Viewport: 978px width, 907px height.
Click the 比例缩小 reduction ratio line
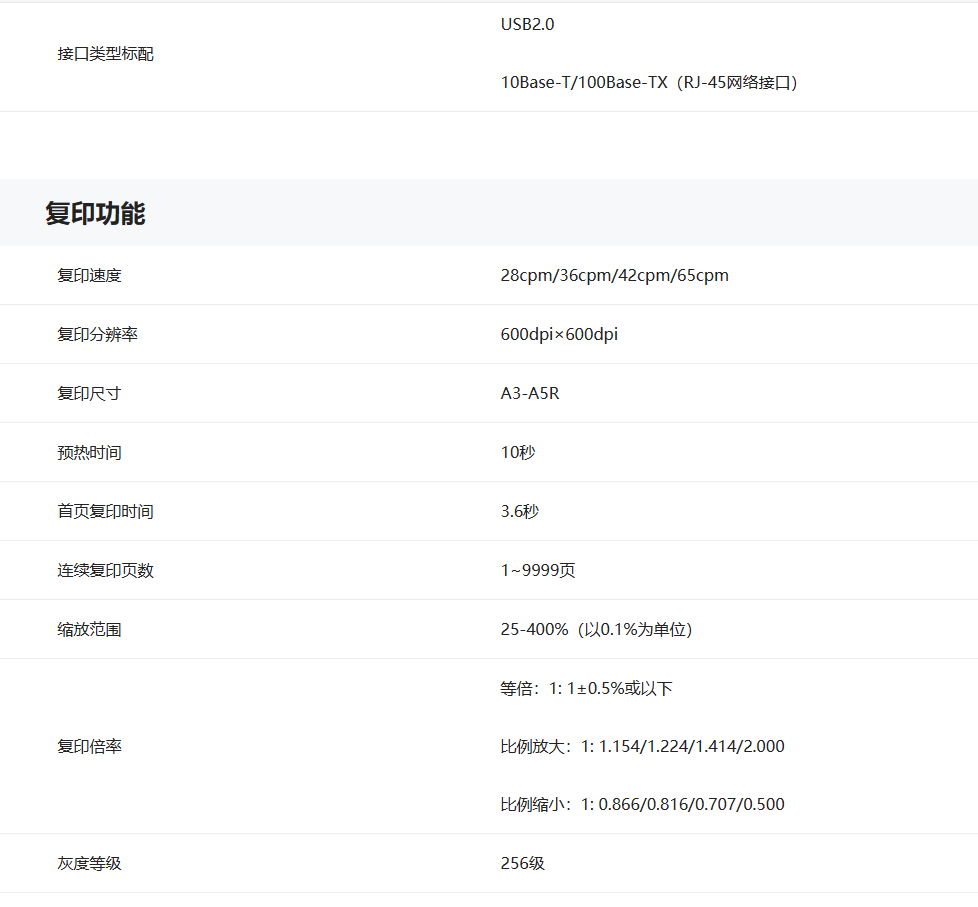pyautogui.click(x=642, y=804)
